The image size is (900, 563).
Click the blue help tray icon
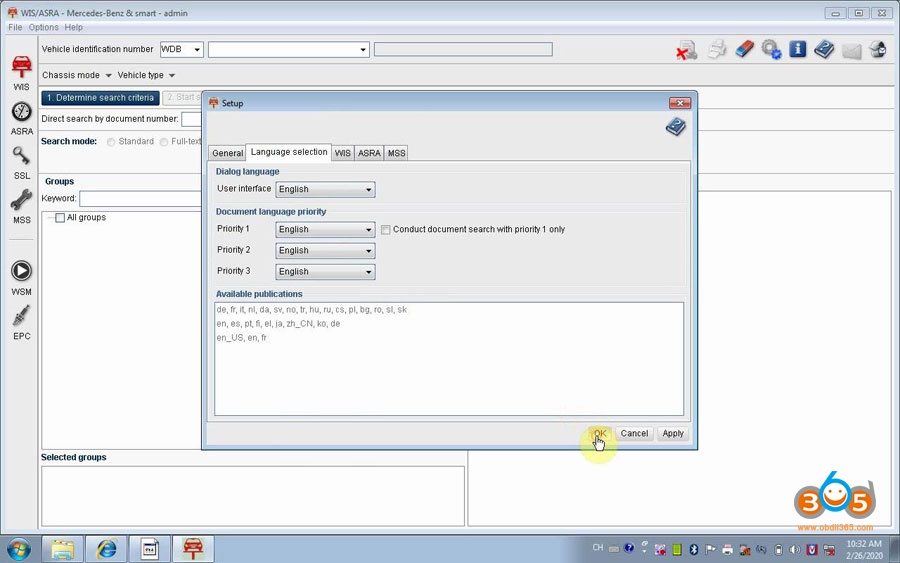tap(629, 548)
